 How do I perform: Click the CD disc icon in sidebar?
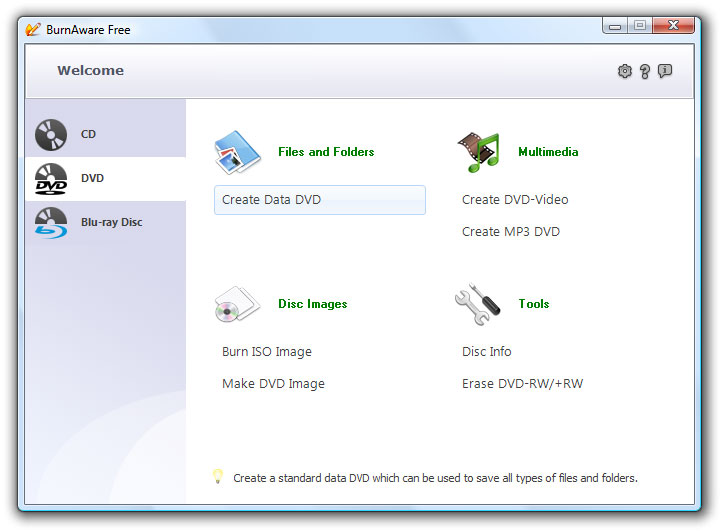click(x=51, y=135)
